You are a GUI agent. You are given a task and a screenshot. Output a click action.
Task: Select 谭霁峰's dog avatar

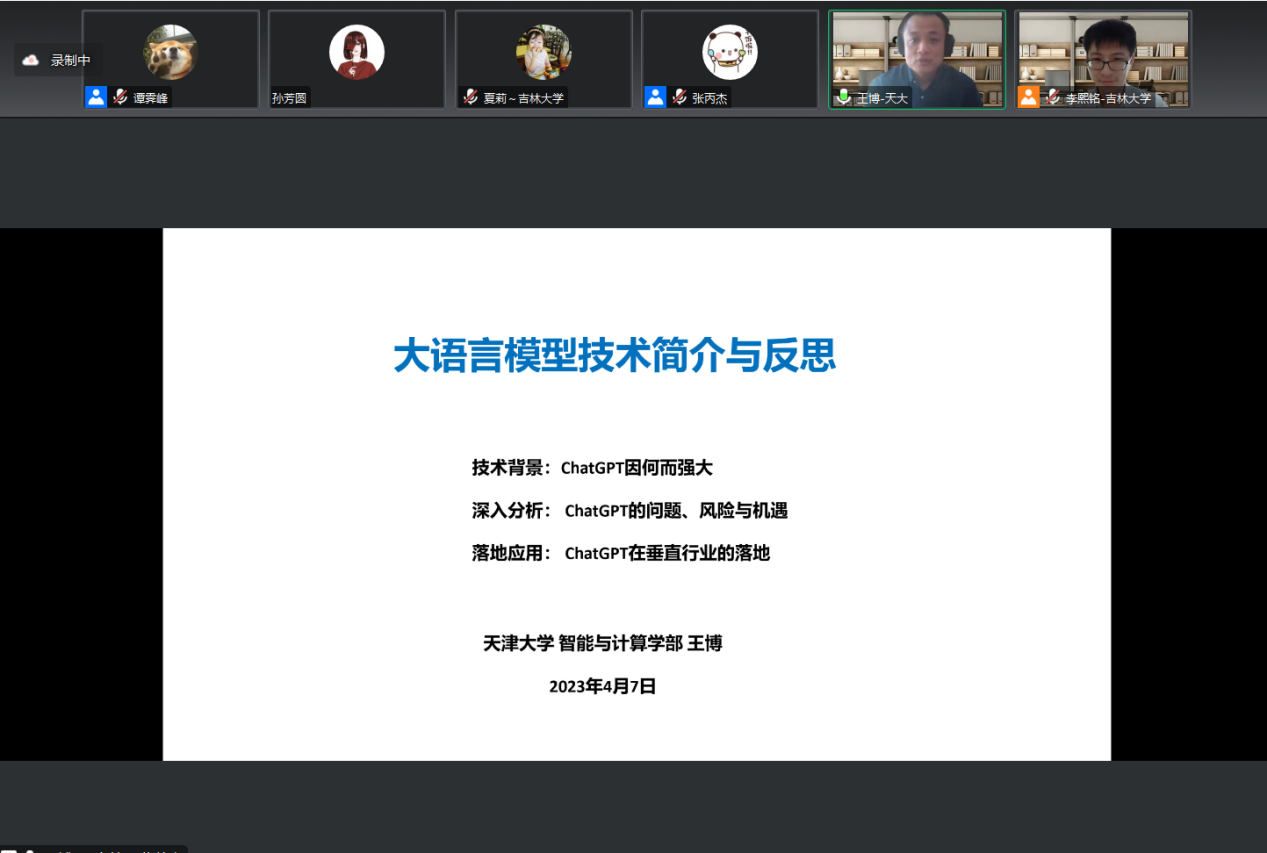pyautogui.click(x=170, y=52)
